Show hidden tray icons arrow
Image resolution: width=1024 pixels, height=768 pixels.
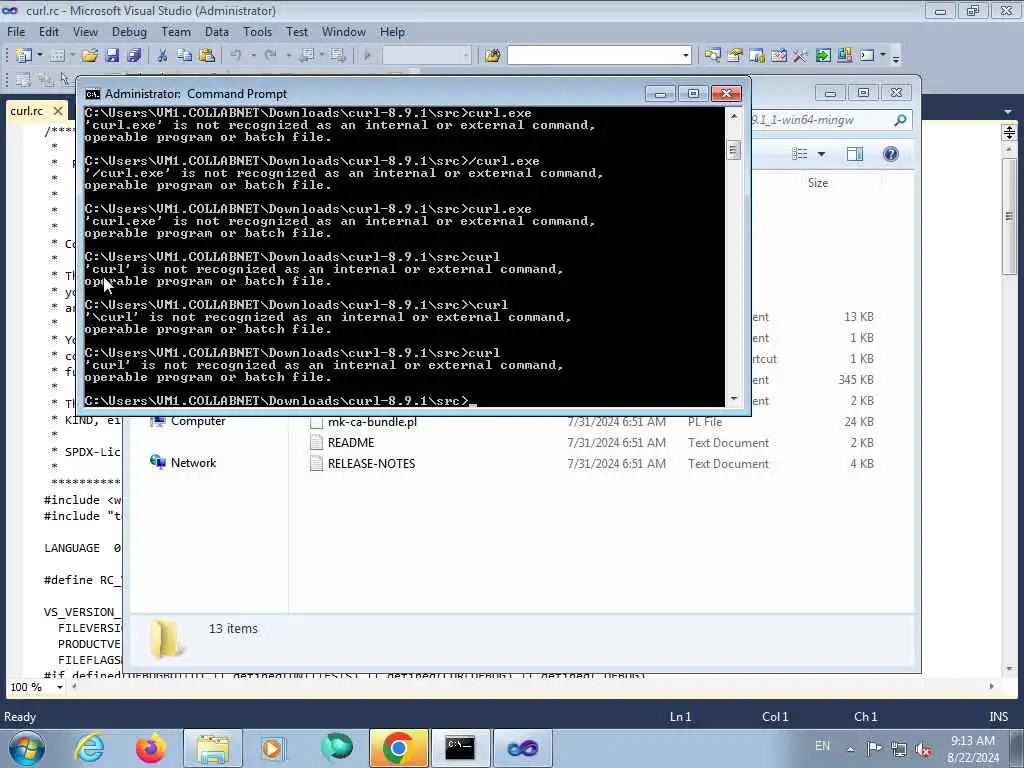point(850,749)
